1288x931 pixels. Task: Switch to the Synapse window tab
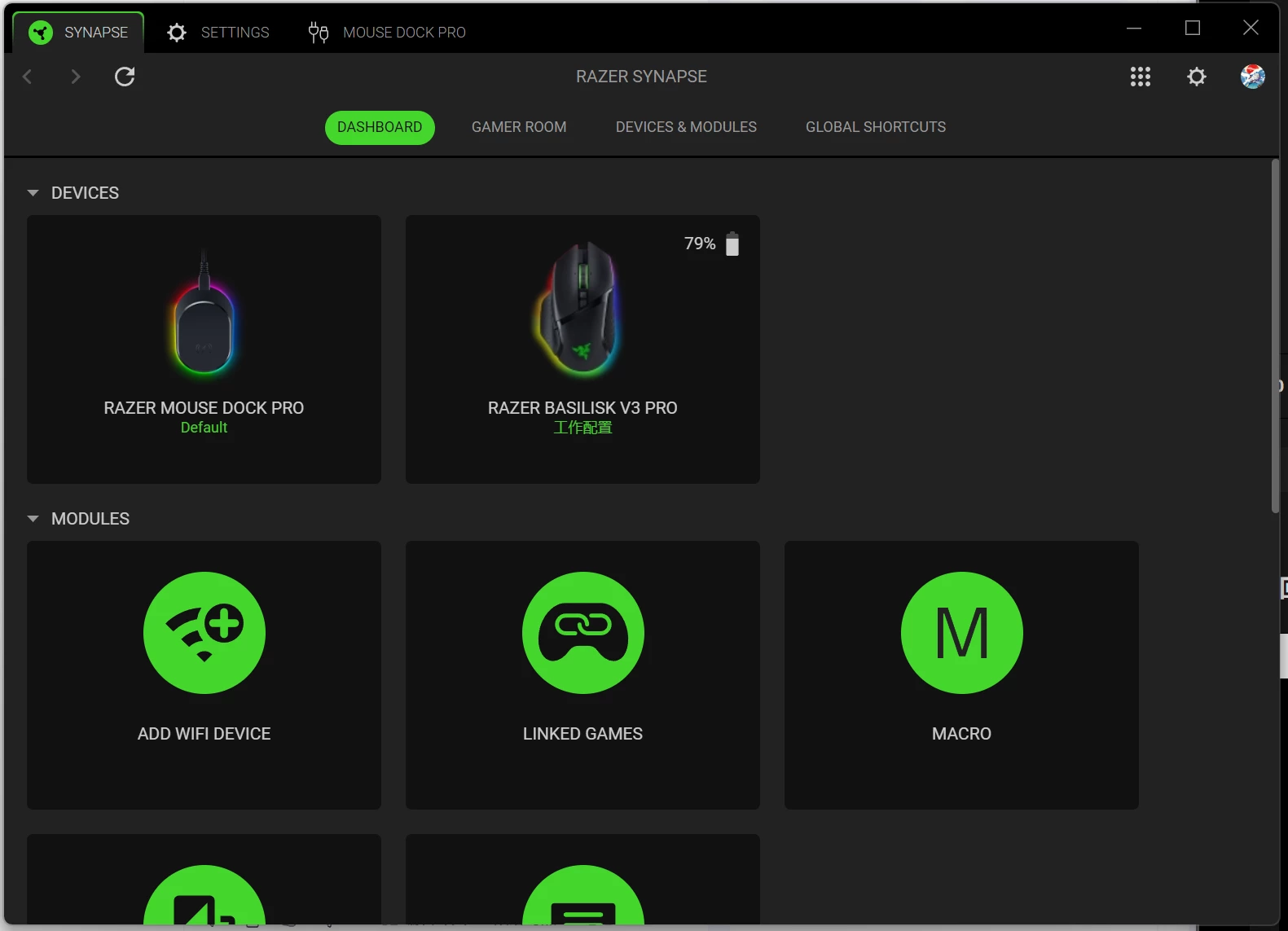79,33
